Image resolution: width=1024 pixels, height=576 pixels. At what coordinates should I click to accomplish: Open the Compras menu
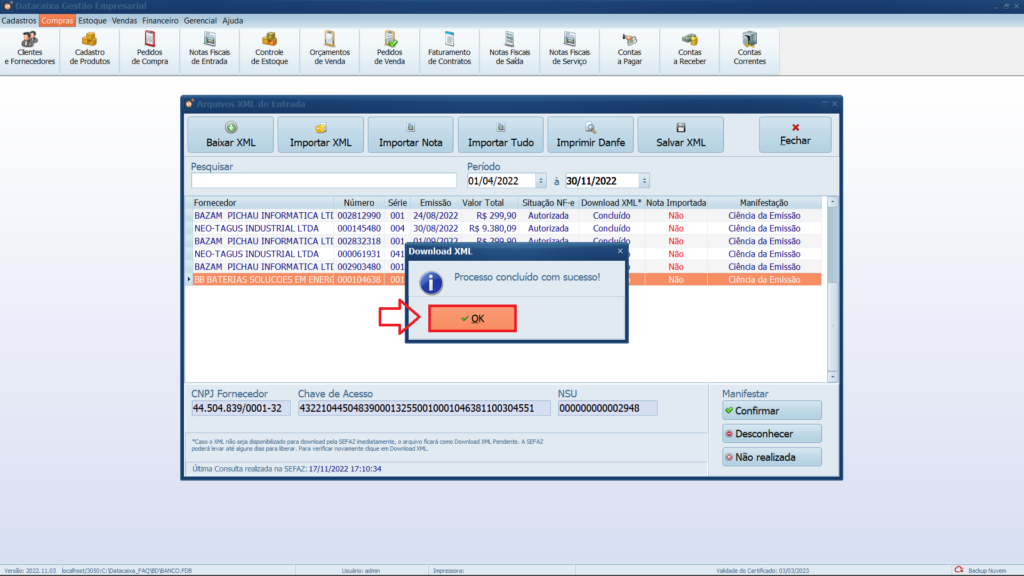(57, 20)
